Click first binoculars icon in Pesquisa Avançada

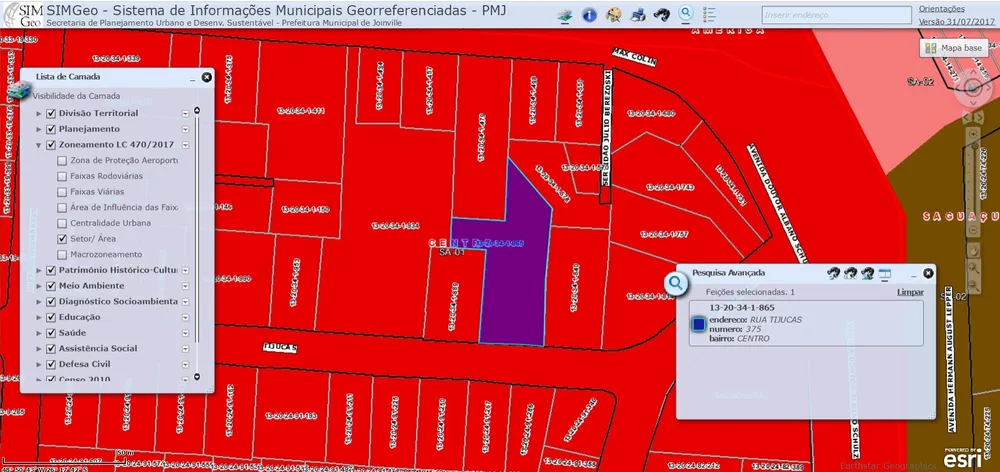coord(833,274)
